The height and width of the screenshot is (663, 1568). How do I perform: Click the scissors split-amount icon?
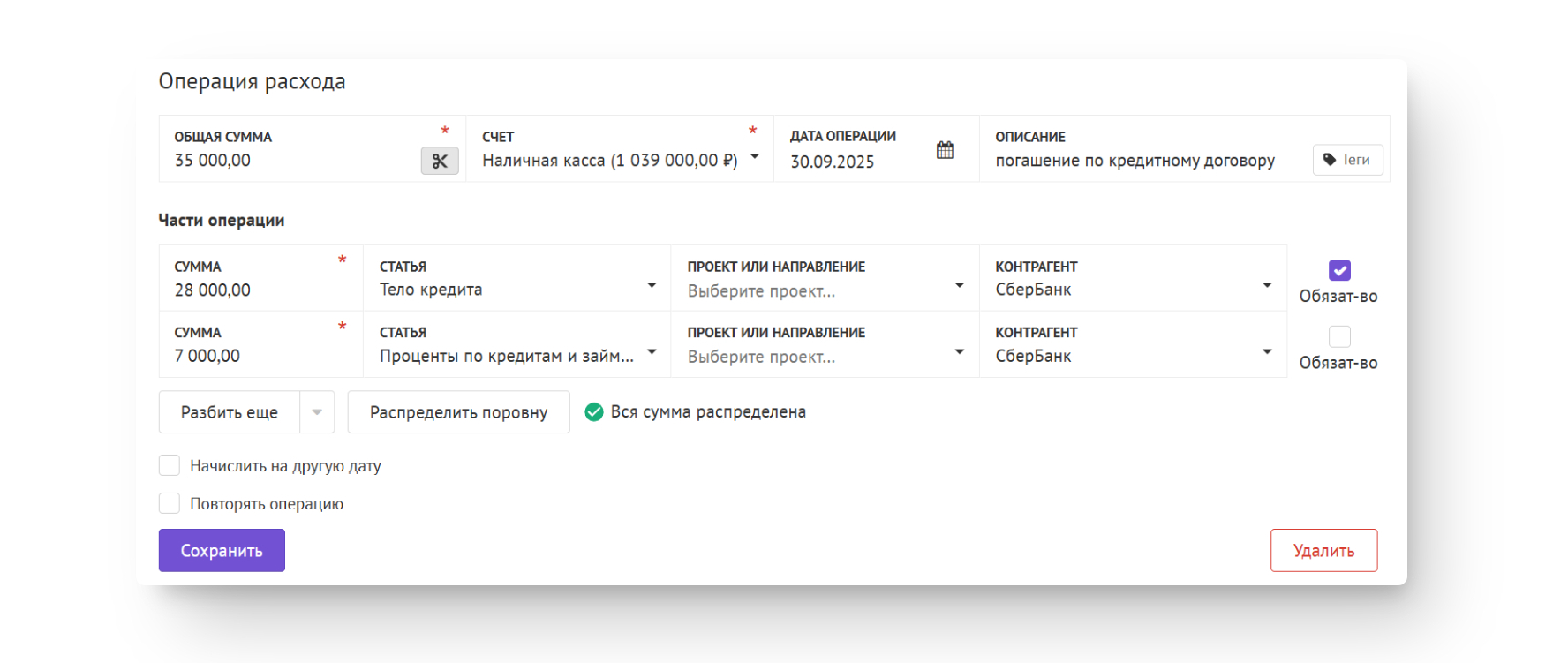[x=440, y=161]
